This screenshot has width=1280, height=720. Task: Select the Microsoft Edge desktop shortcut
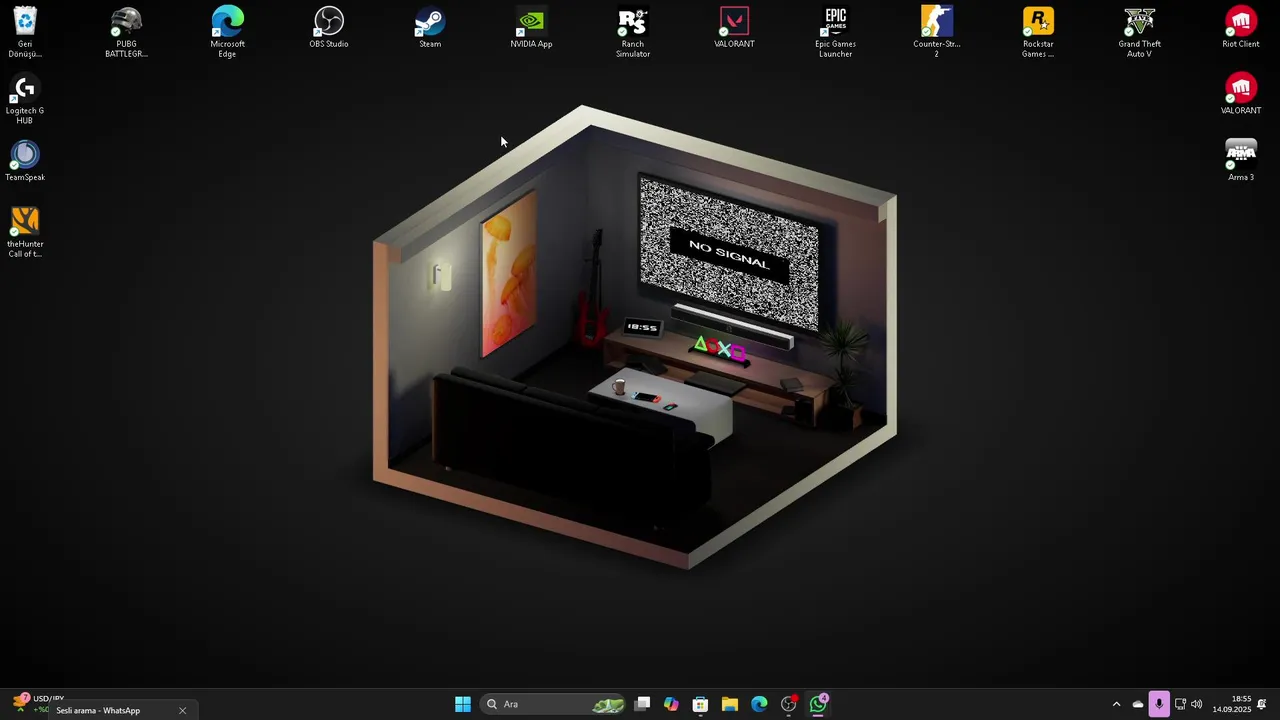(x=227, y=32)
